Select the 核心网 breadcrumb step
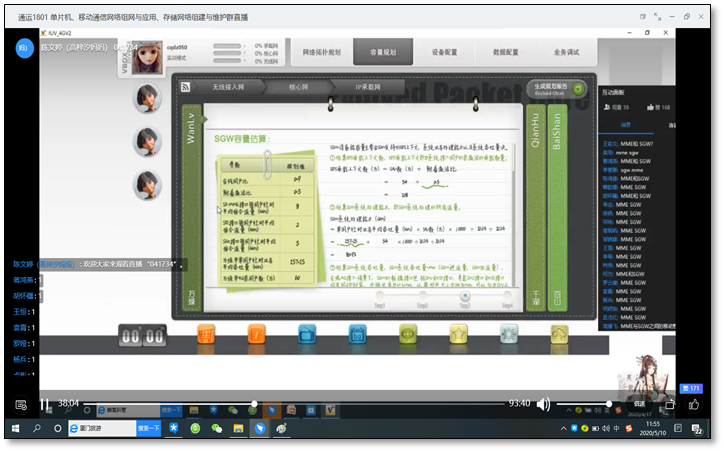The width and height of the screenshot is (724, 451). pos(300,88)
